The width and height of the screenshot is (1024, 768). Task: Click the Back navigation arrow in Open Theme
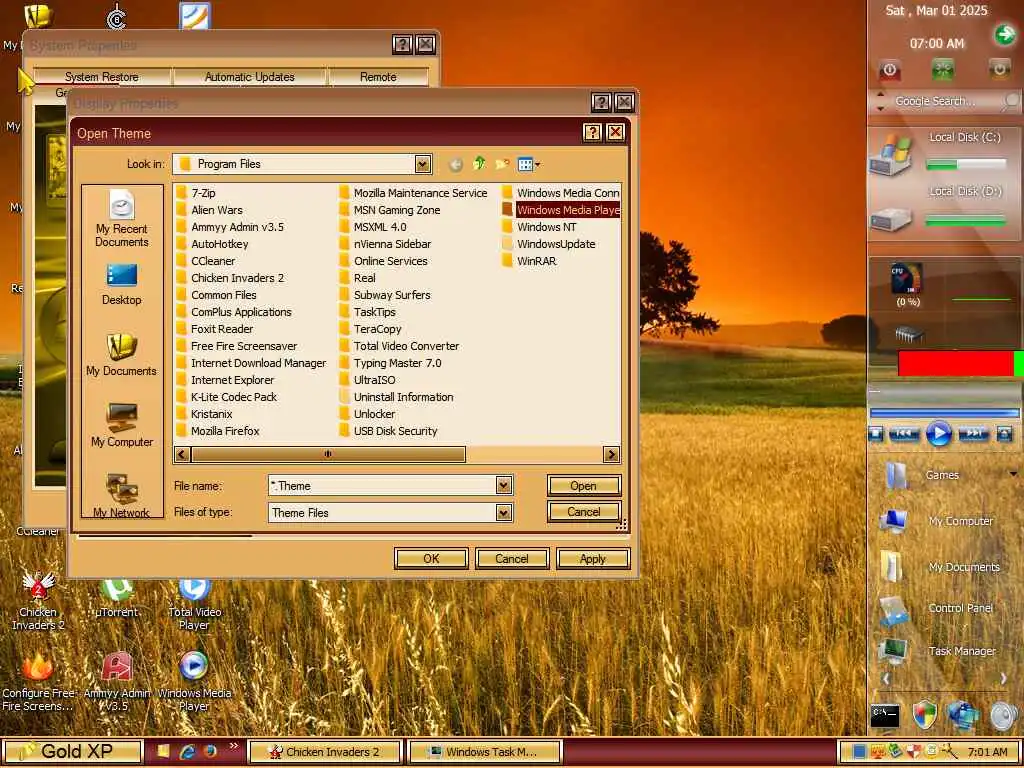tap(456, 165)
